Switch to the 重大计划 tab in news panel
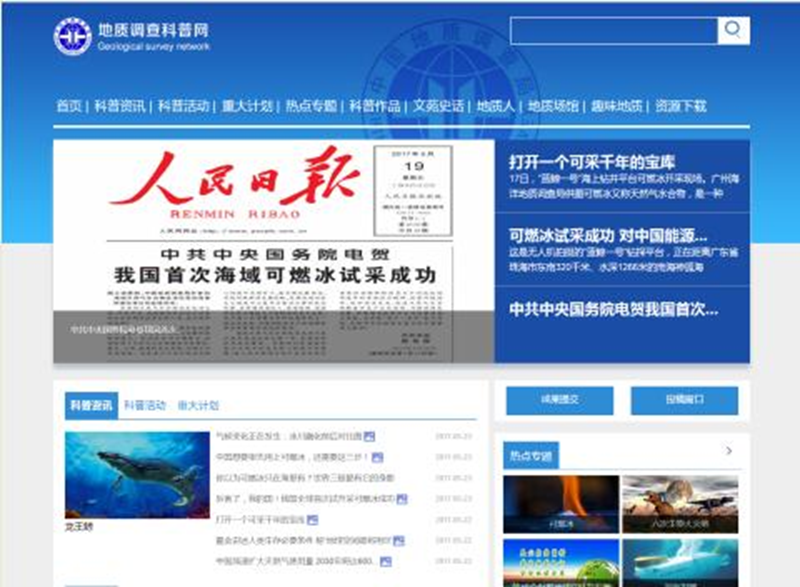 [x=198, y=406]
